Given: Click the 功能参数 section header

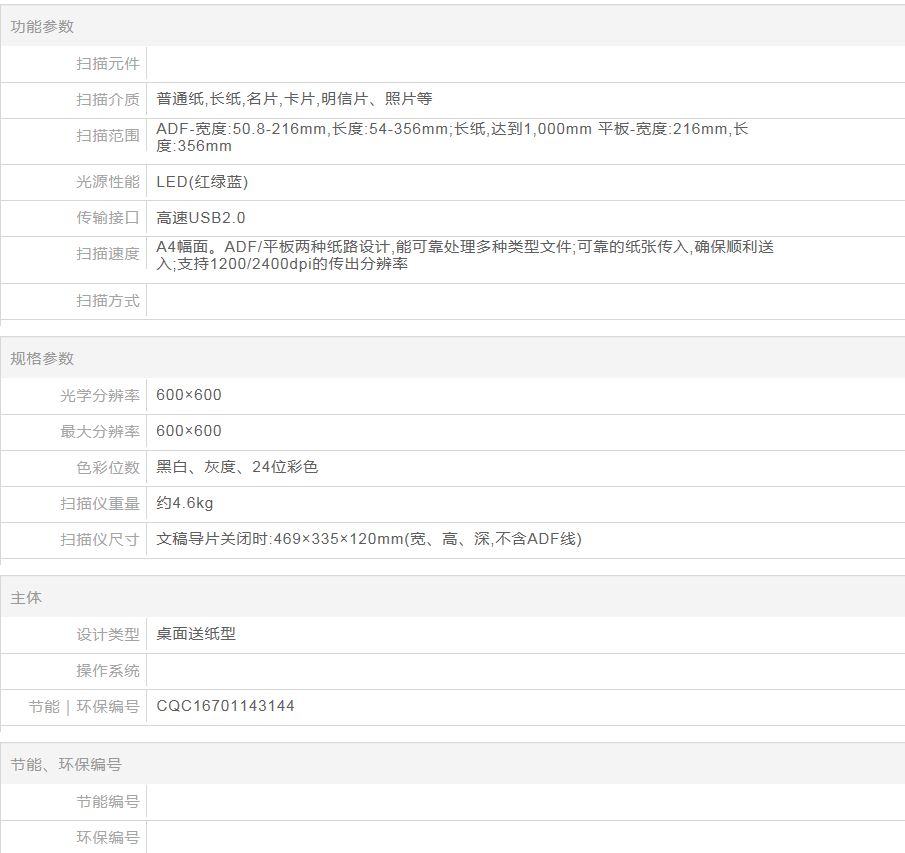Looking at the screenshot, I should (42, 27).
